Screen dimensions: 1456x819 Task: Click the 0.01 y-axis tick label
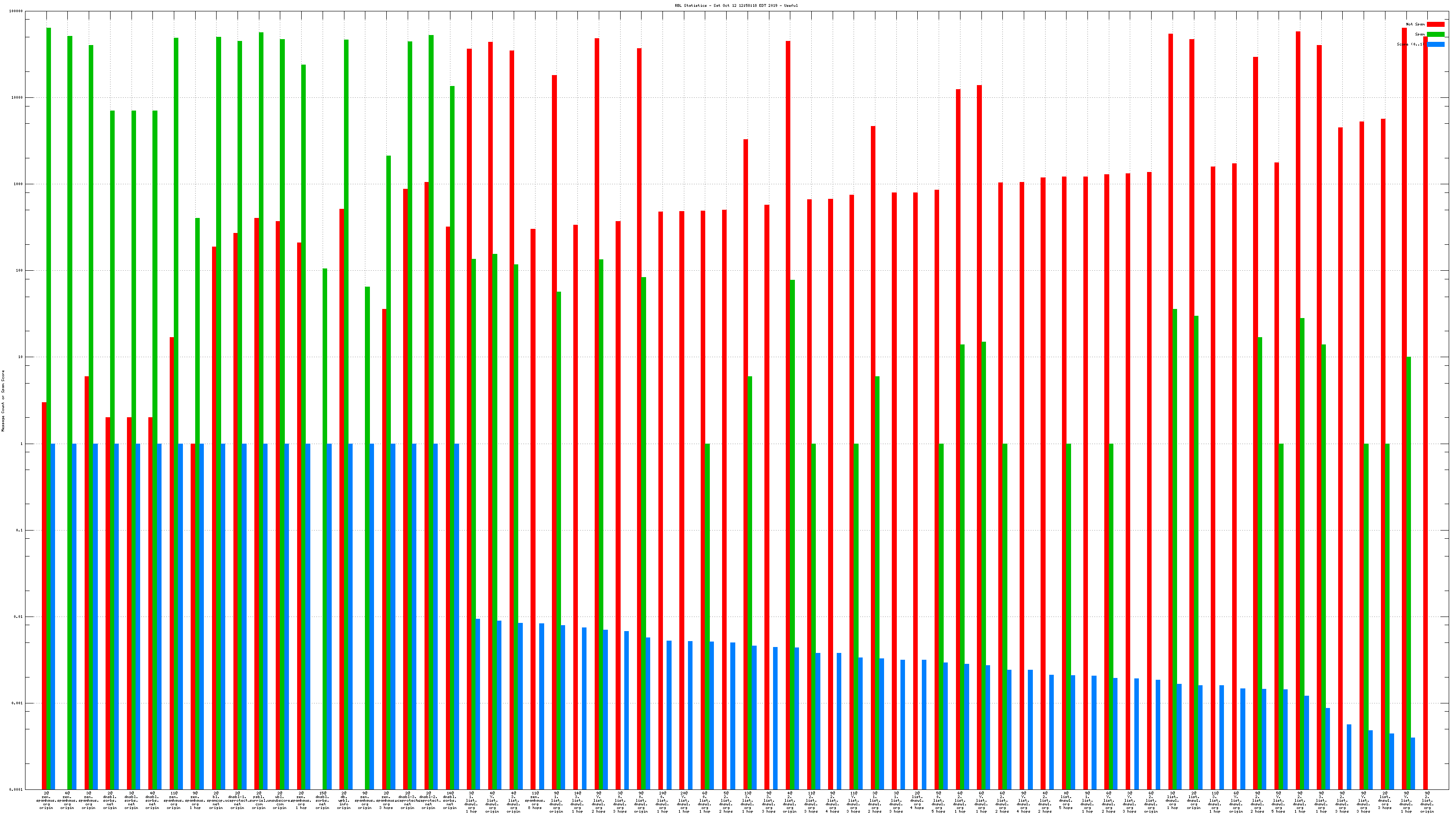(x=19, y=617)
